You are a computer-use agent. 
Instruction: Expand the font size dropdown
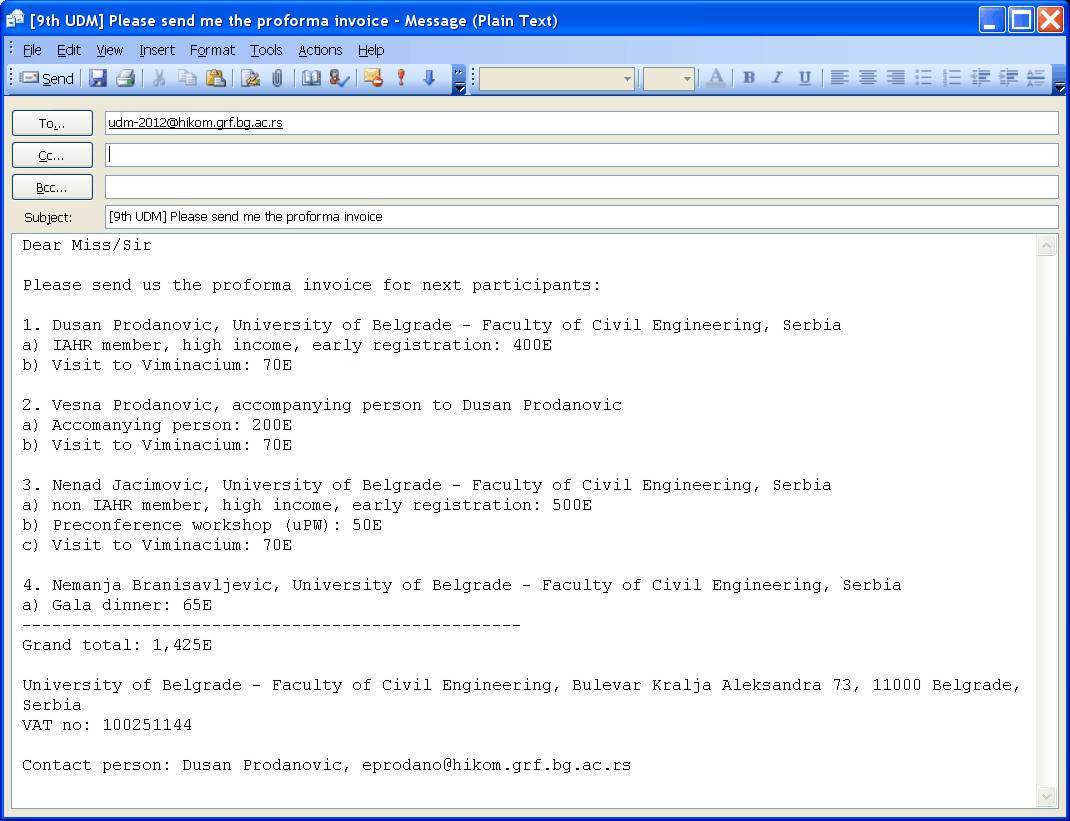[686, 79]
